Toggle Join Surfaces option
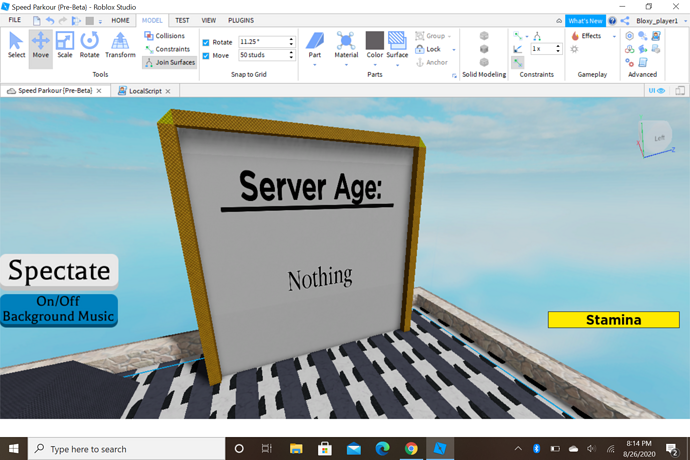The height and width of the screenshot is (460, 690). pos(169,62)
